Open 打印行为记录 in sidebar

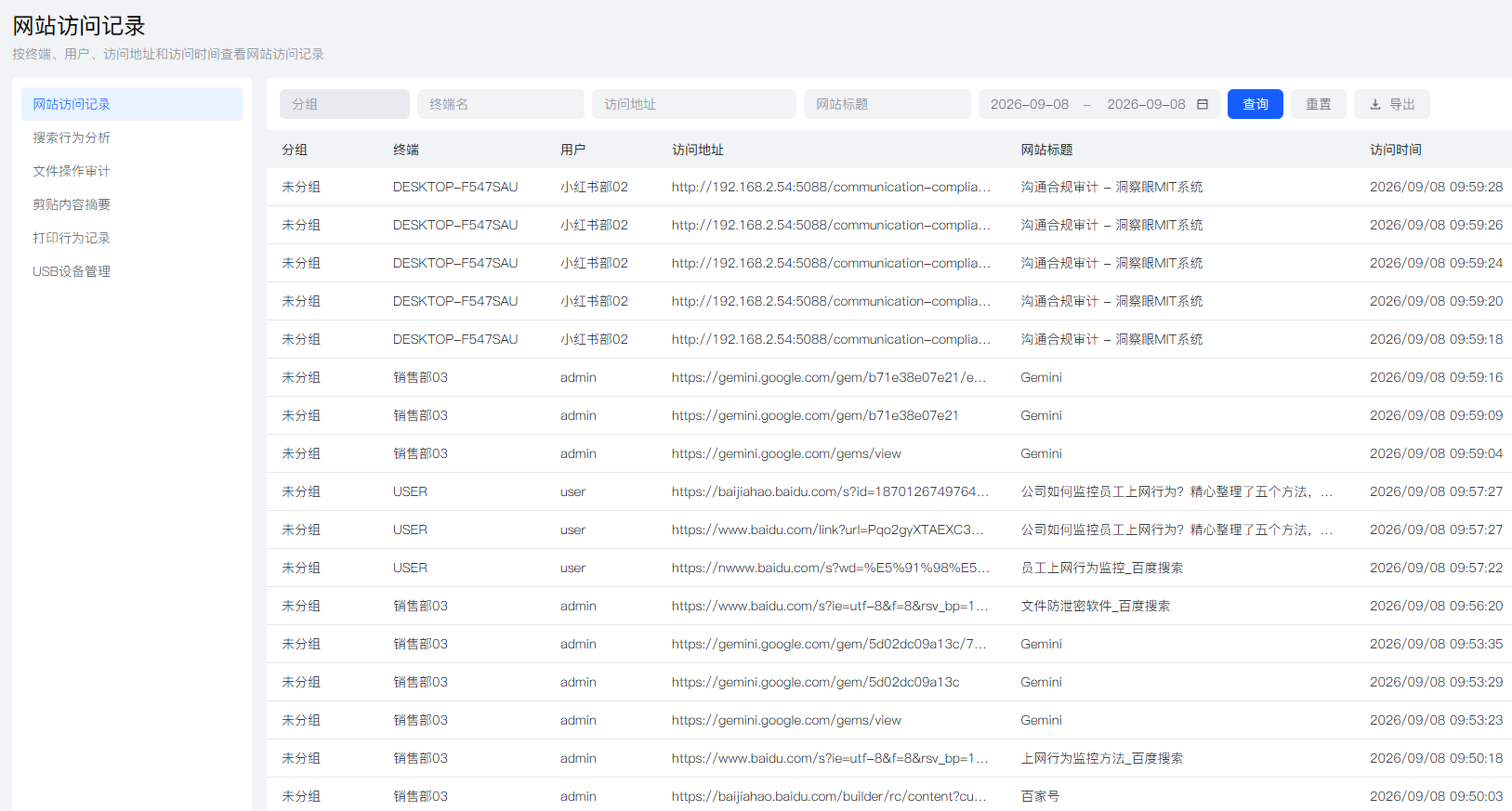pos(132,238)
